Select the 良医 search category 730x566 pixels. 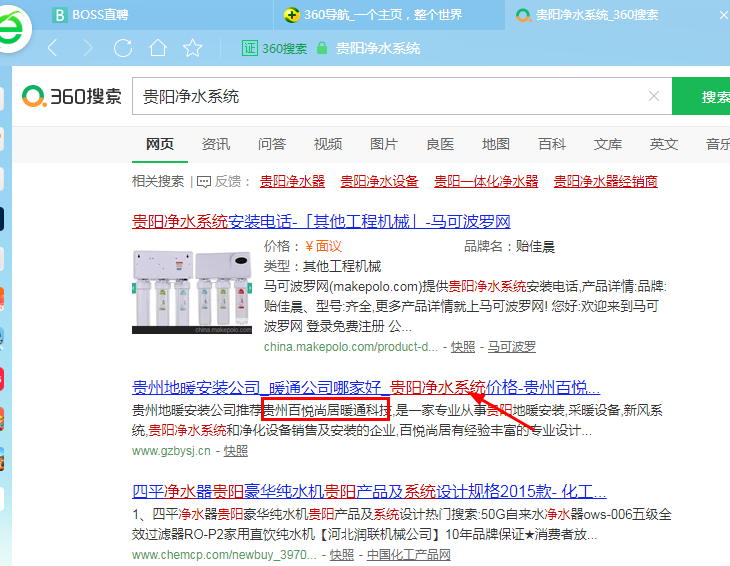[x=440, y=144]
